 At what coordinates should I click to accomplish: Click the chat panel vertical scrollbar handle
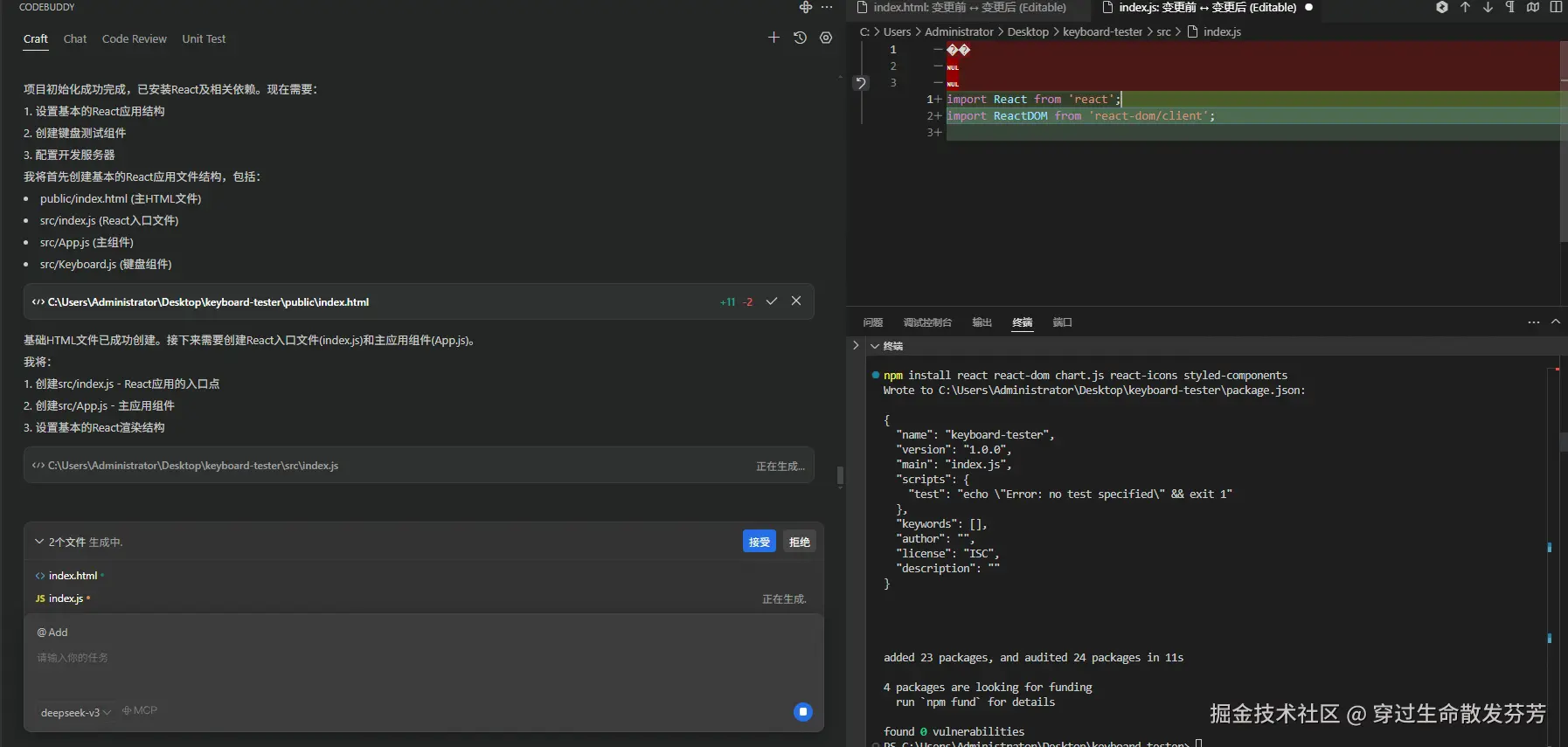click(x=840, y=476)
